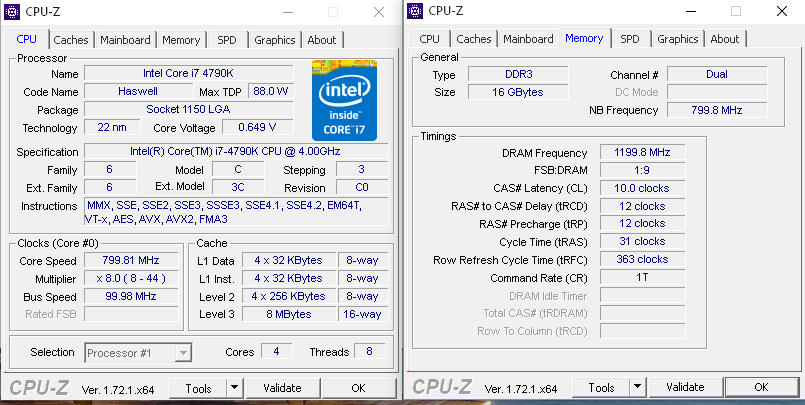The height and width of the screenshot is (405, 805).
Task: Click the Ext. Model value 3C
Action: click(238, 186)
